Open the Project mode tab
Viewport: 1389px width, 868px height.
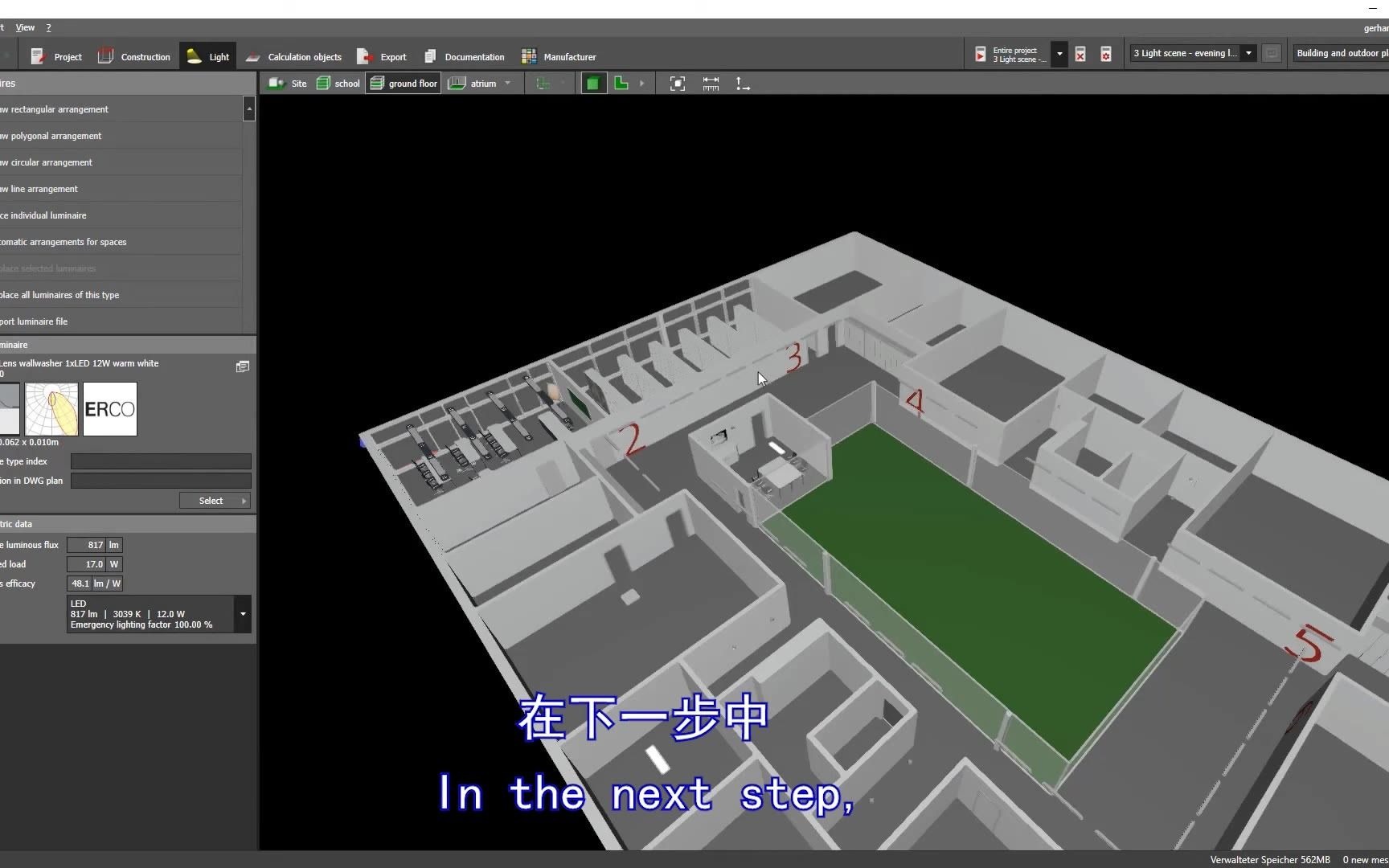[x=56, y=56]
